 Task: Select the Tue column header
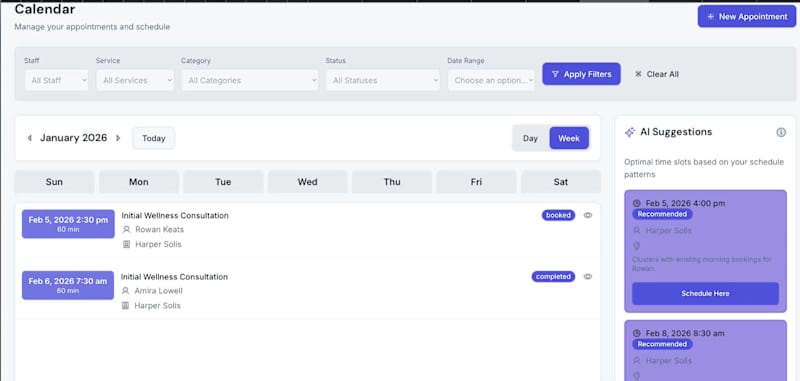(223, 182)
